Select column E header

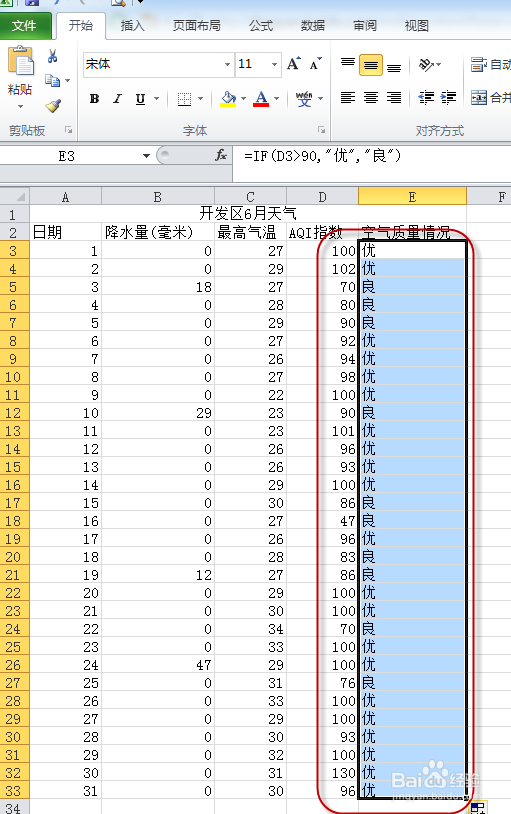[412, 197]
